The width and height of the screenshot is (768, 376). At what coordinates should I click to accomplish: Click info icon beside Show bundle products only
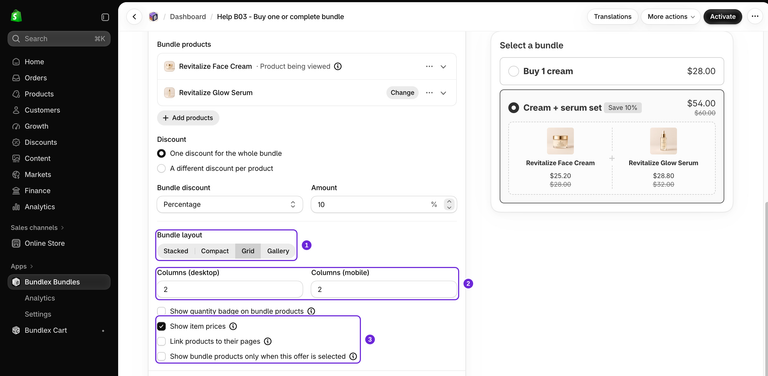point(353,356)
